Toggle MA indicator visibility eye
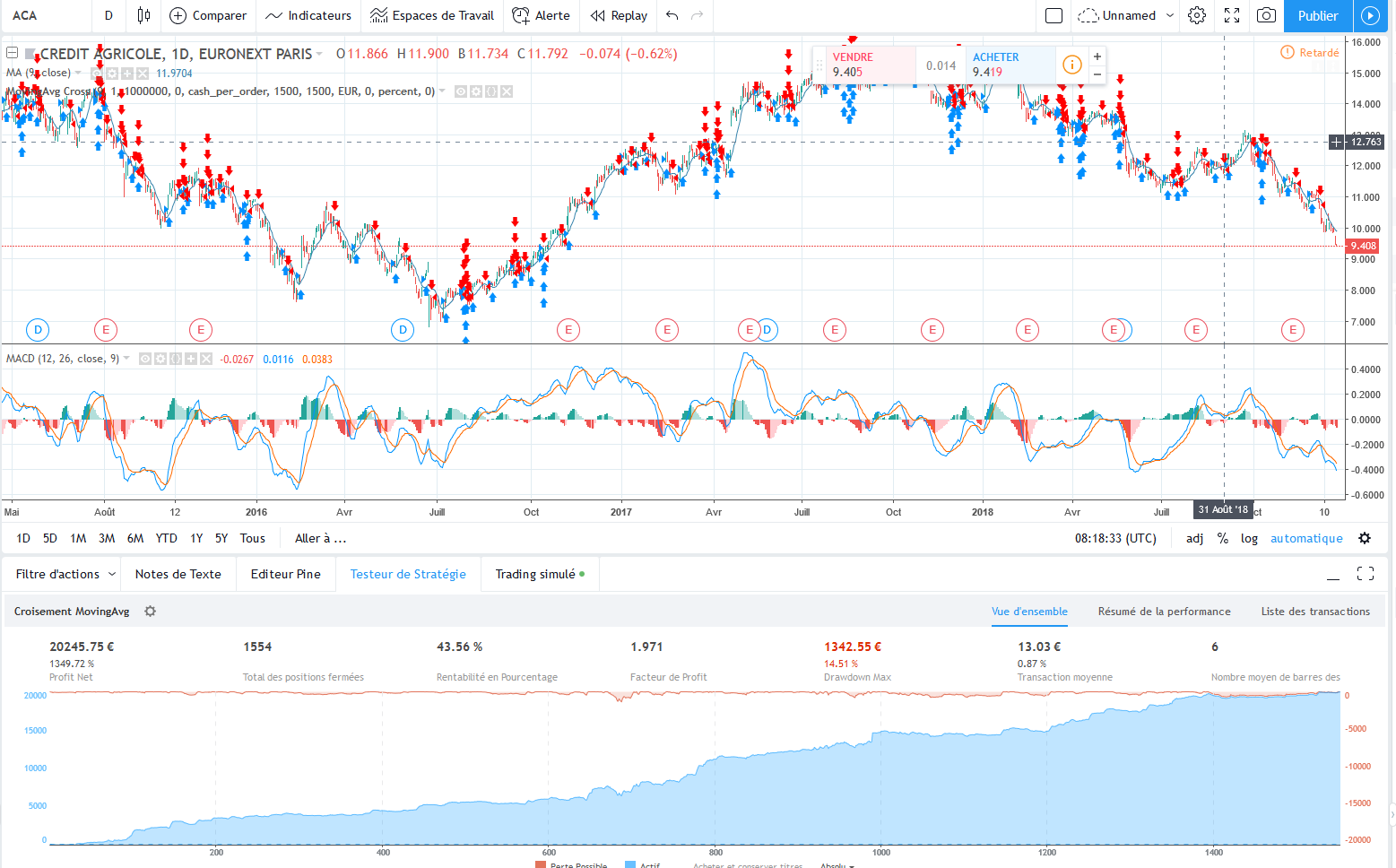 [x=97, y=74]
